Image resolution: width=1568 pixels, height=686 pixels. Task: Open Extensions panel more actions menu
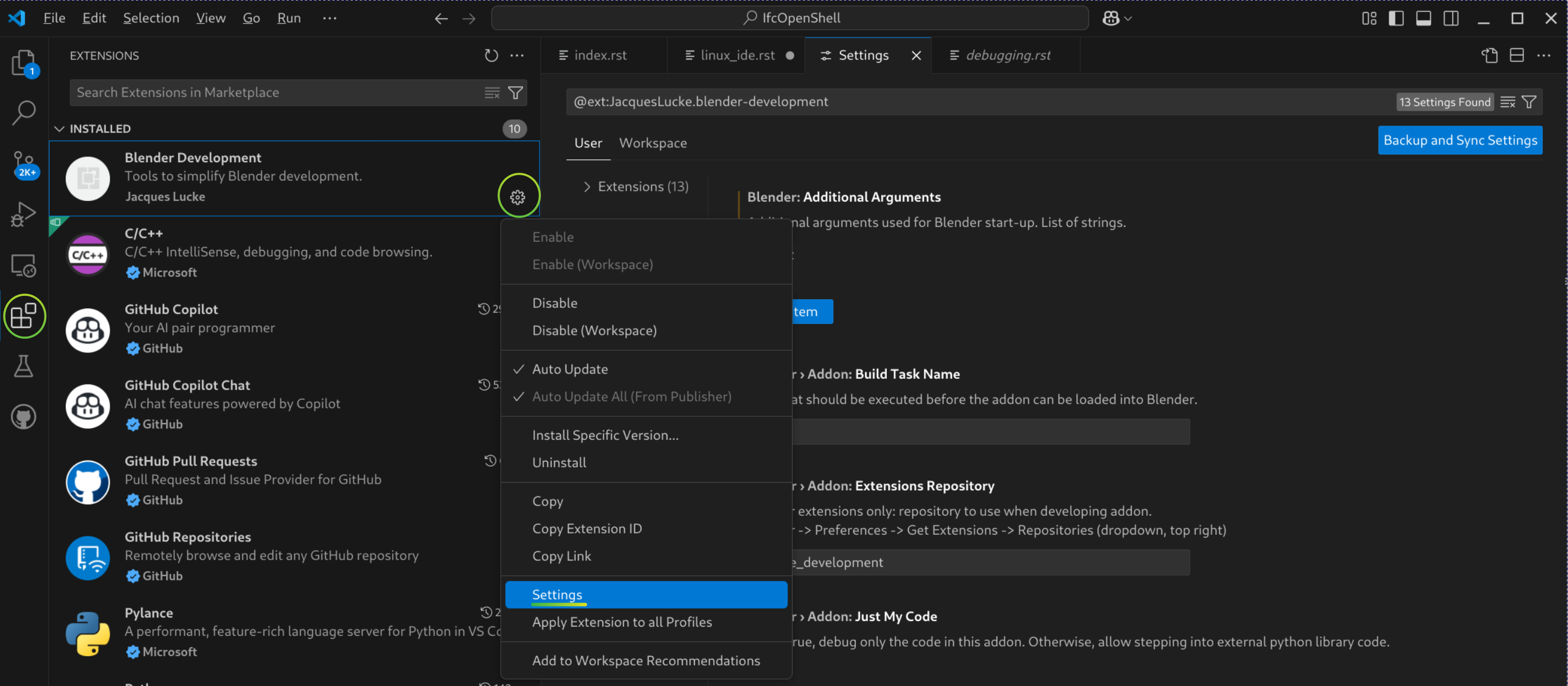coord(517,55)
